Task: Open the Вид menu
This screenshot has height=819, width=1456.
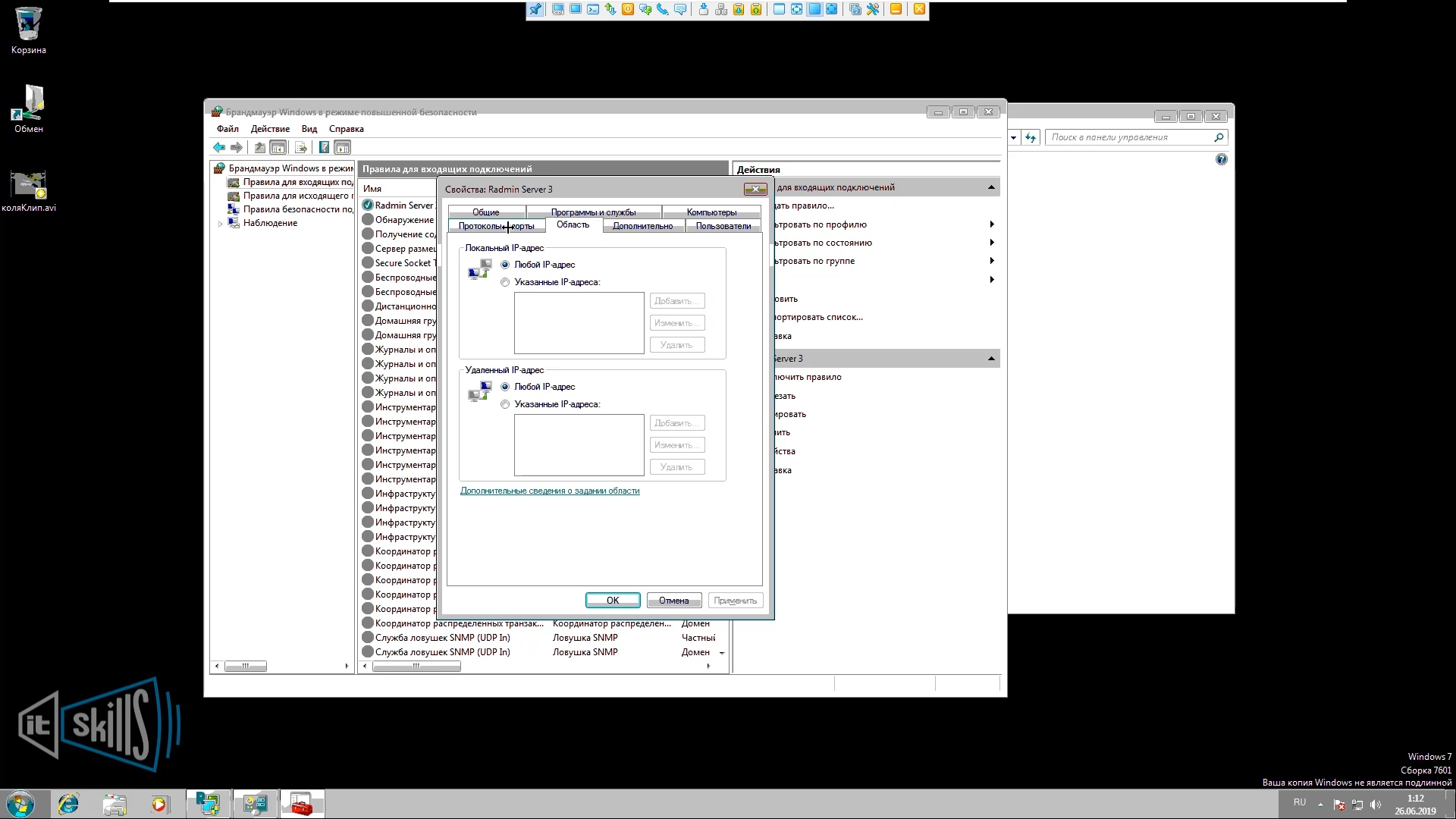Action: [x=309, y=129]
